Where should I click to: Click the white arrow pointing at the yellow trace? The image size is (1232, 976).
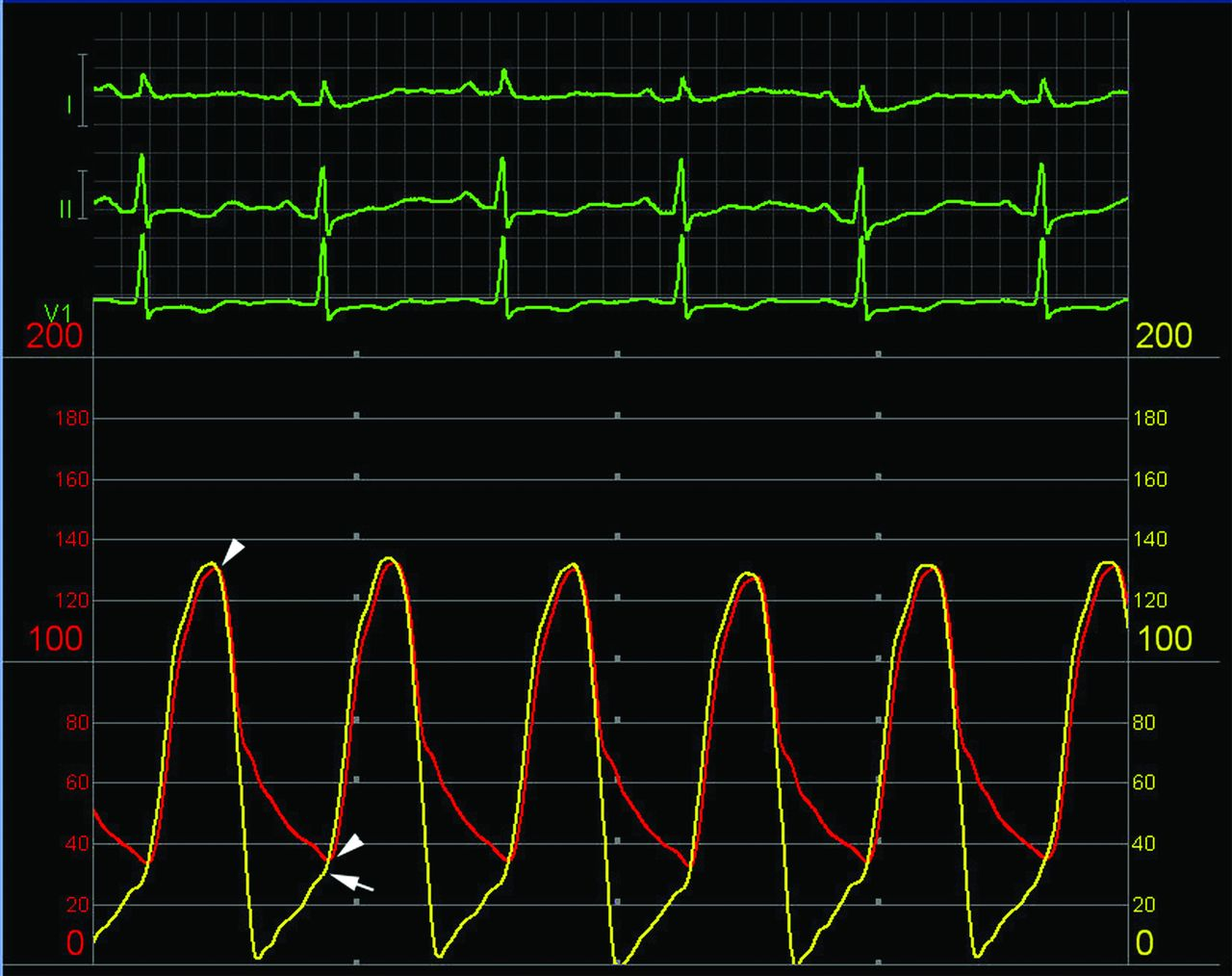[x=352, y=881]
